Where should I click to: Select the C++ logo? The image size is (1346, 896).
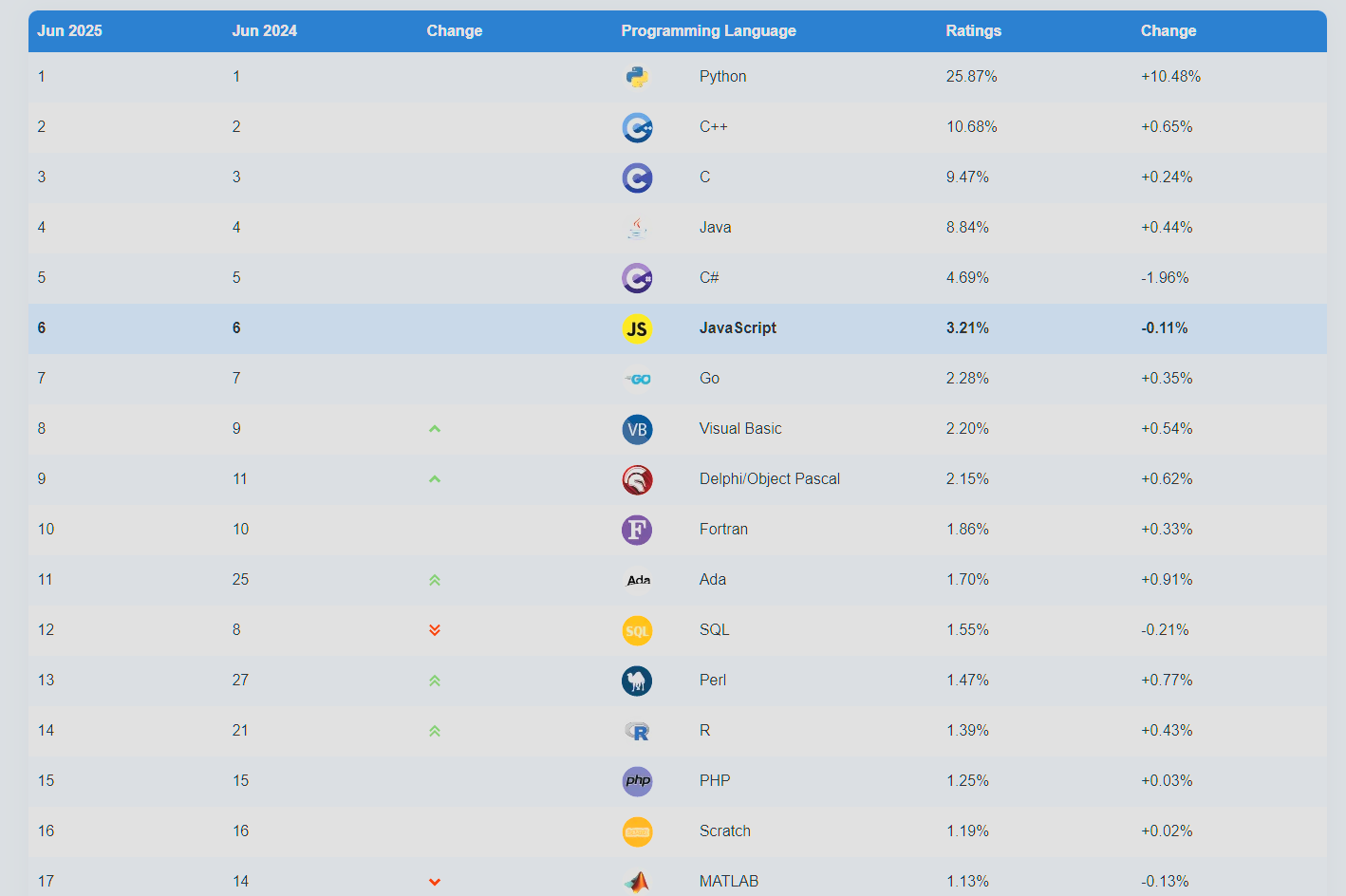[637, 127]
